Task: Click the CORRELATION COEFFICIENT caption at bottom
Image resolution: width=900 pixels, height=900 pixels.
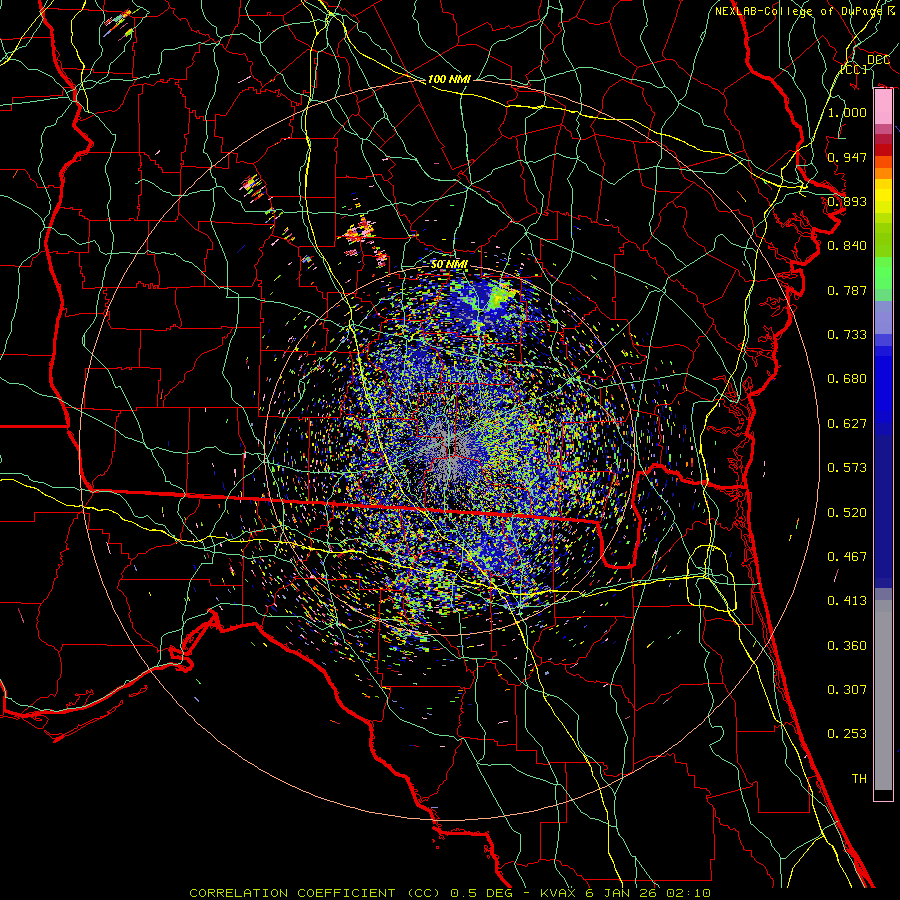Action: pos(450,893)
